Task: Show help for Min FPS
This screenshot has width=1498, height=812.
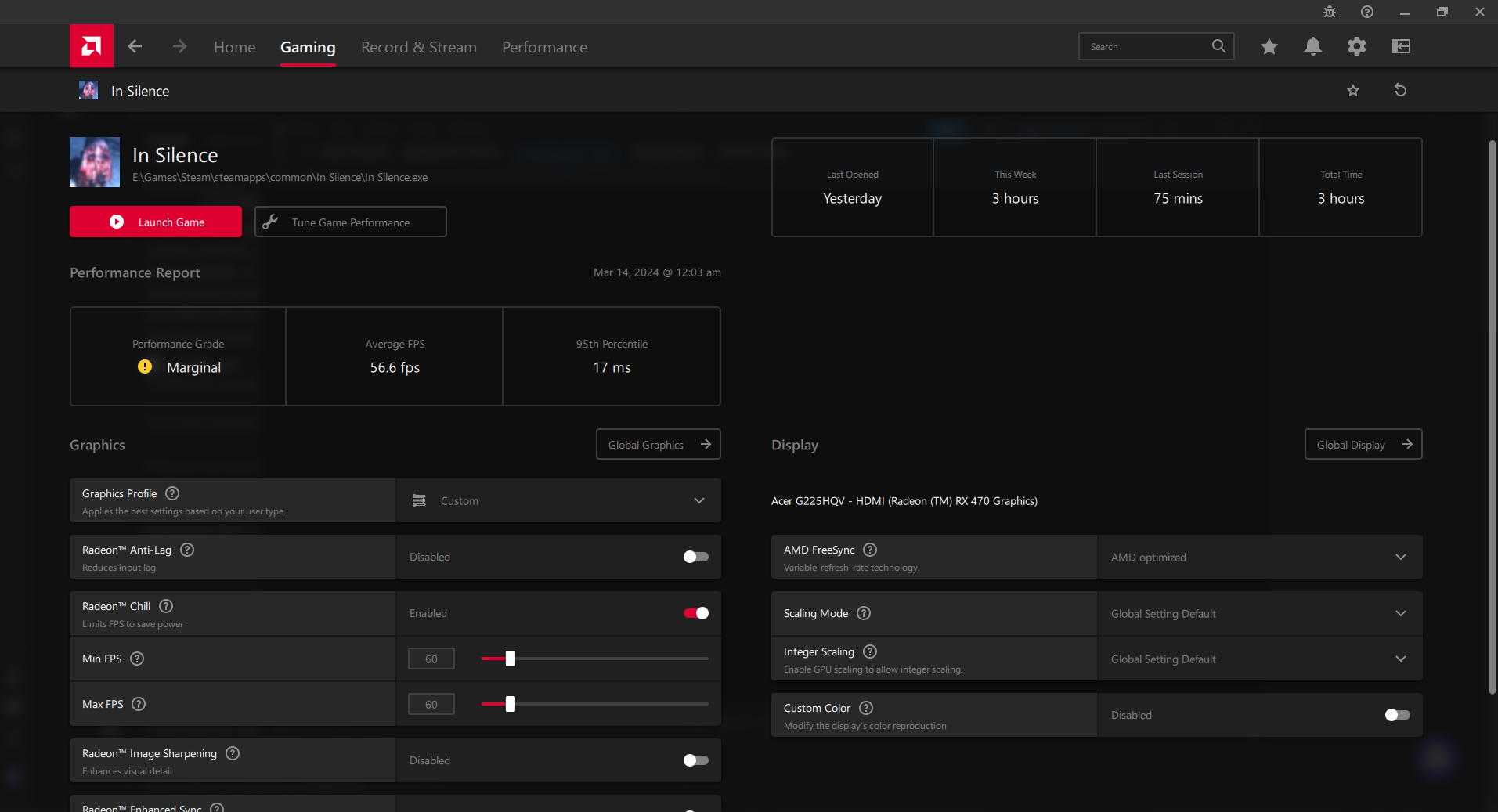Action: (x=137, y=659)
